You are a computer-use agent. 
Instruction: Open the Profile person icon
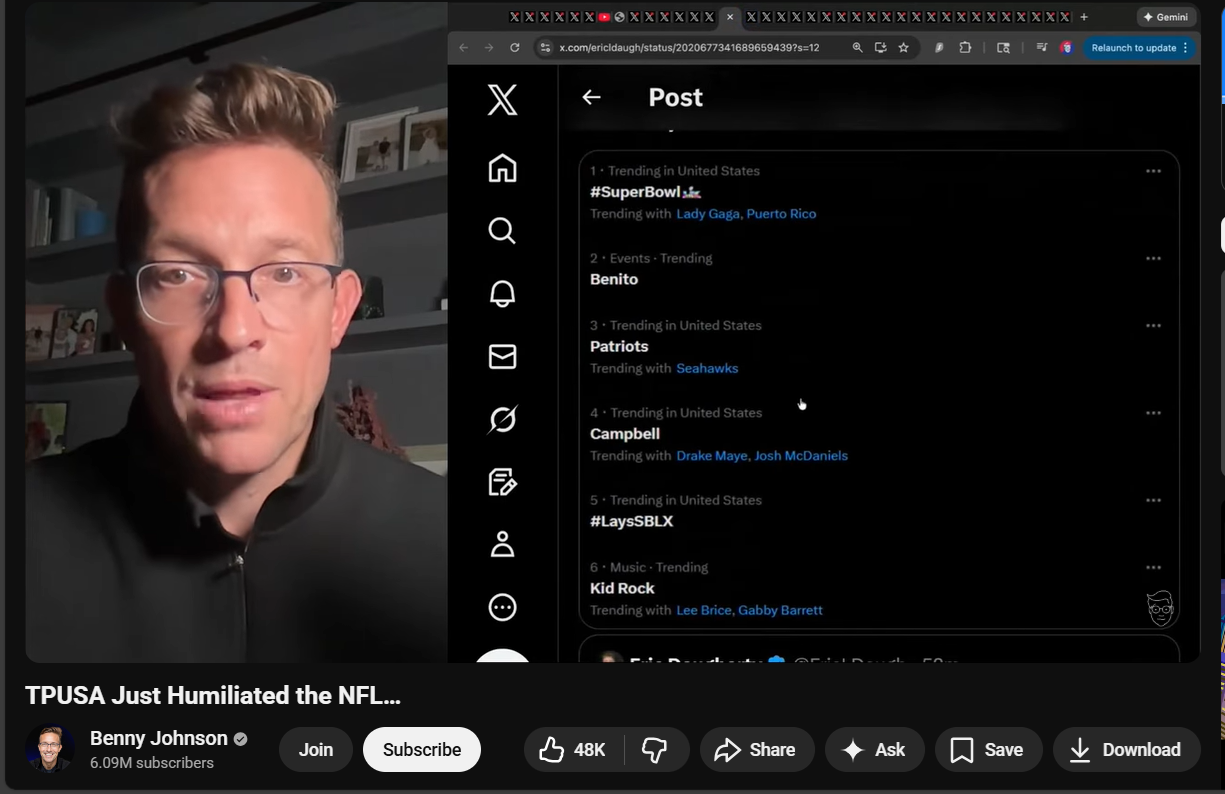pyautogui.click(x=502, y=544)
